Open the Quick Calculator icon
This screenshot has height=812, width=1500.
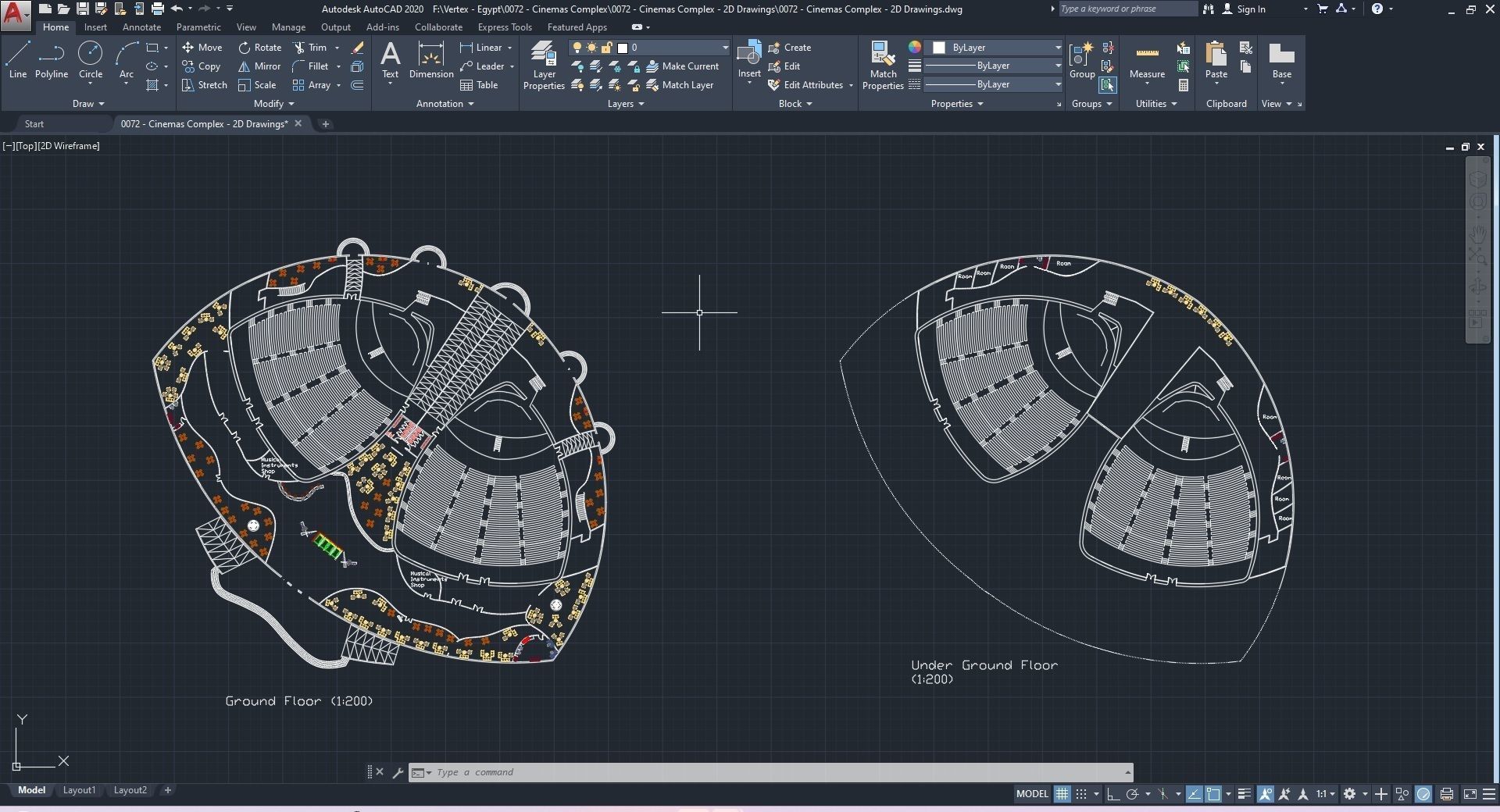(x=1184, y=85)
